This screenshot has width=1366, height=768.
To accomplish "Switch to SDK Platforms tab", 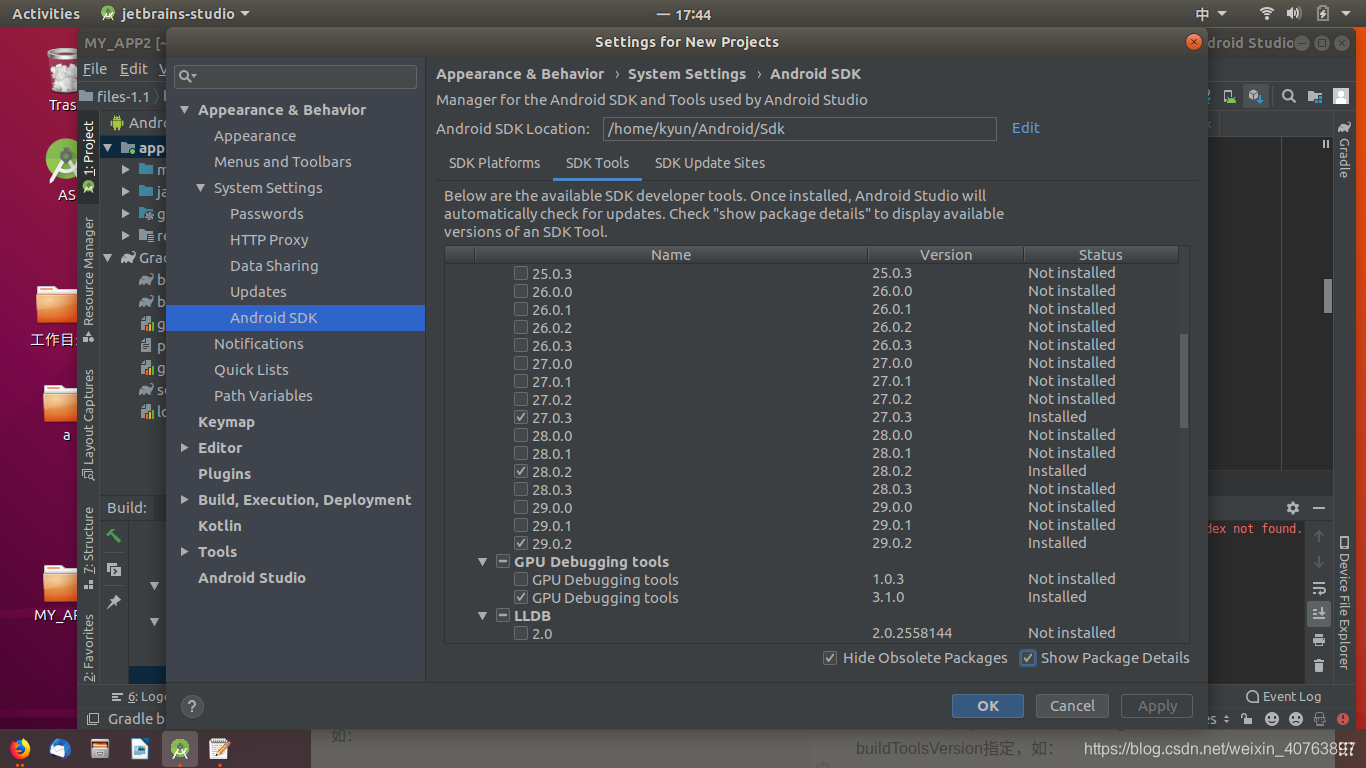I will (494, 163).
